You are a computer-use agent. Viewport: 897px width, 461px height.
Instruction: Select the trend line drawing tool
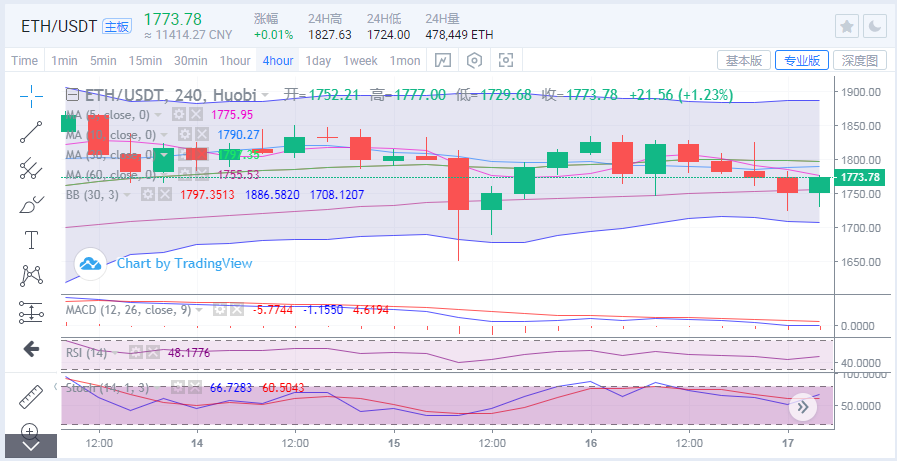pos(31,132)
